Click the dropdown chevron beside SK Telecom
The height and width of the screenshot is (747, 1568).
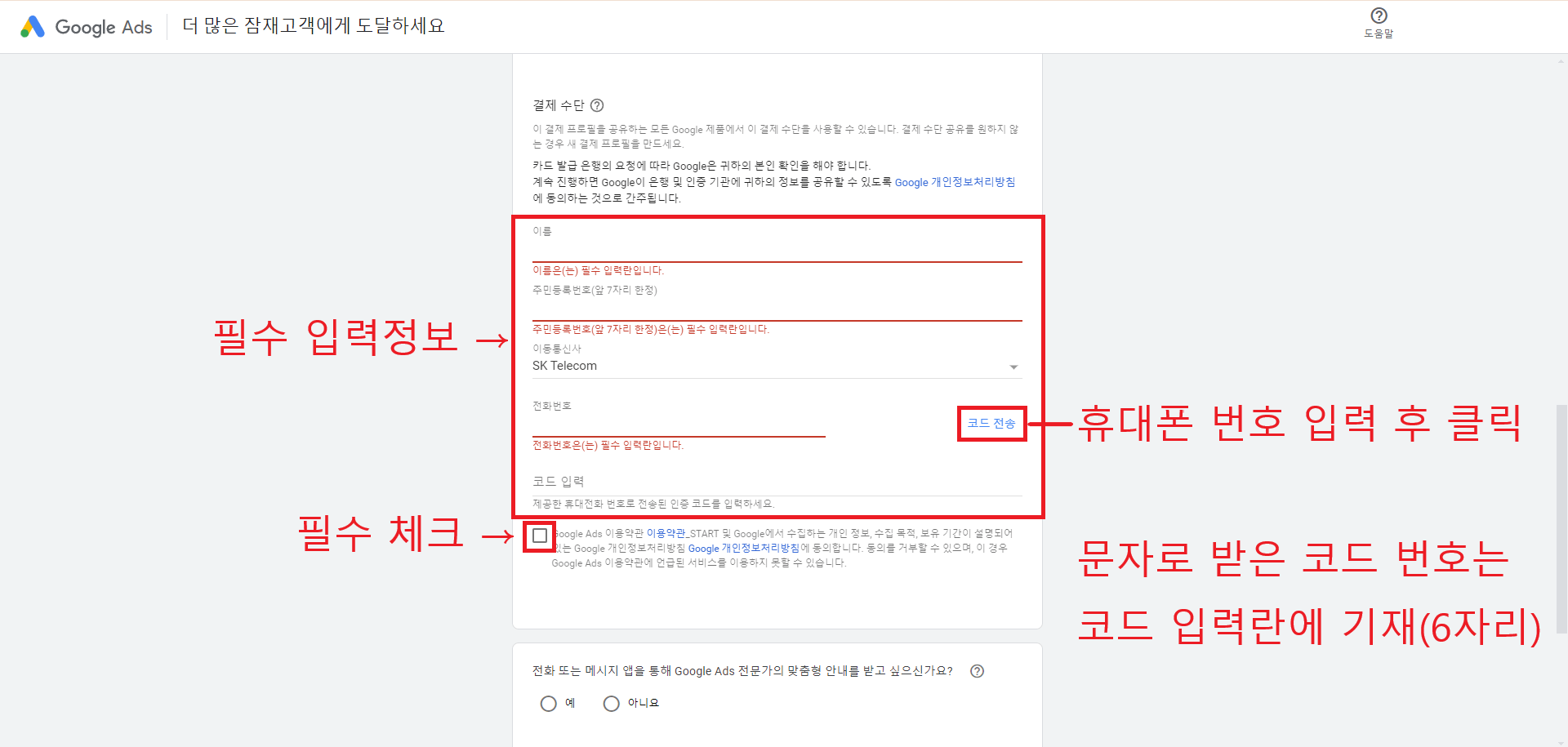point(1014,367)
